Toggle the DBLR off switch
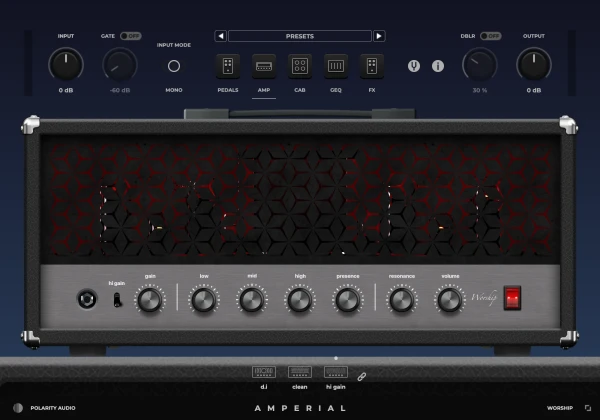The image size is (600, 420). click(x=491, y=36)
